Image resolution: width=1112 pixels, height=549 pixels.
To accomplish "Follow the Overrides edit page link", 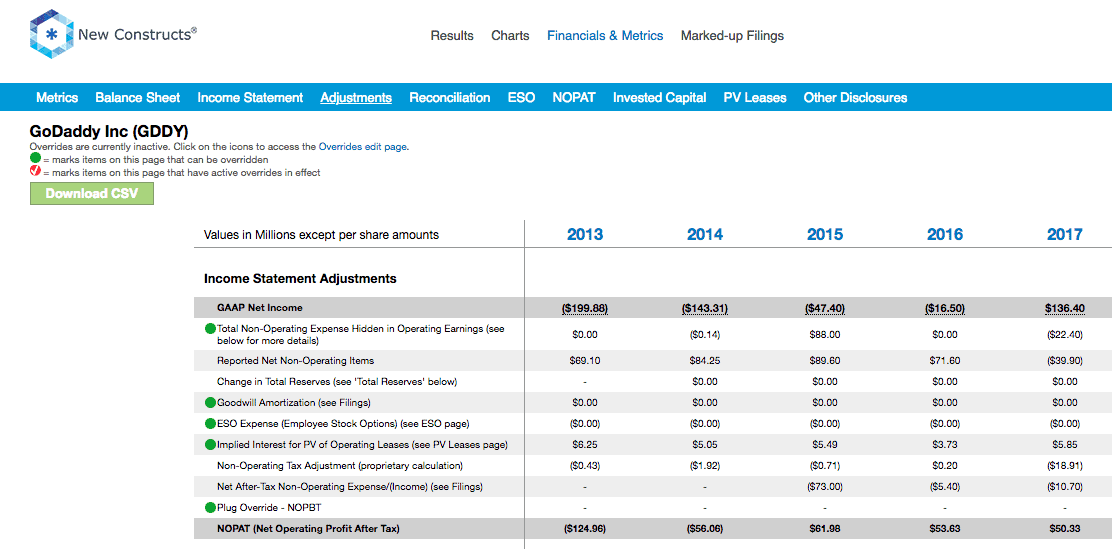I will tap(362, 148).
